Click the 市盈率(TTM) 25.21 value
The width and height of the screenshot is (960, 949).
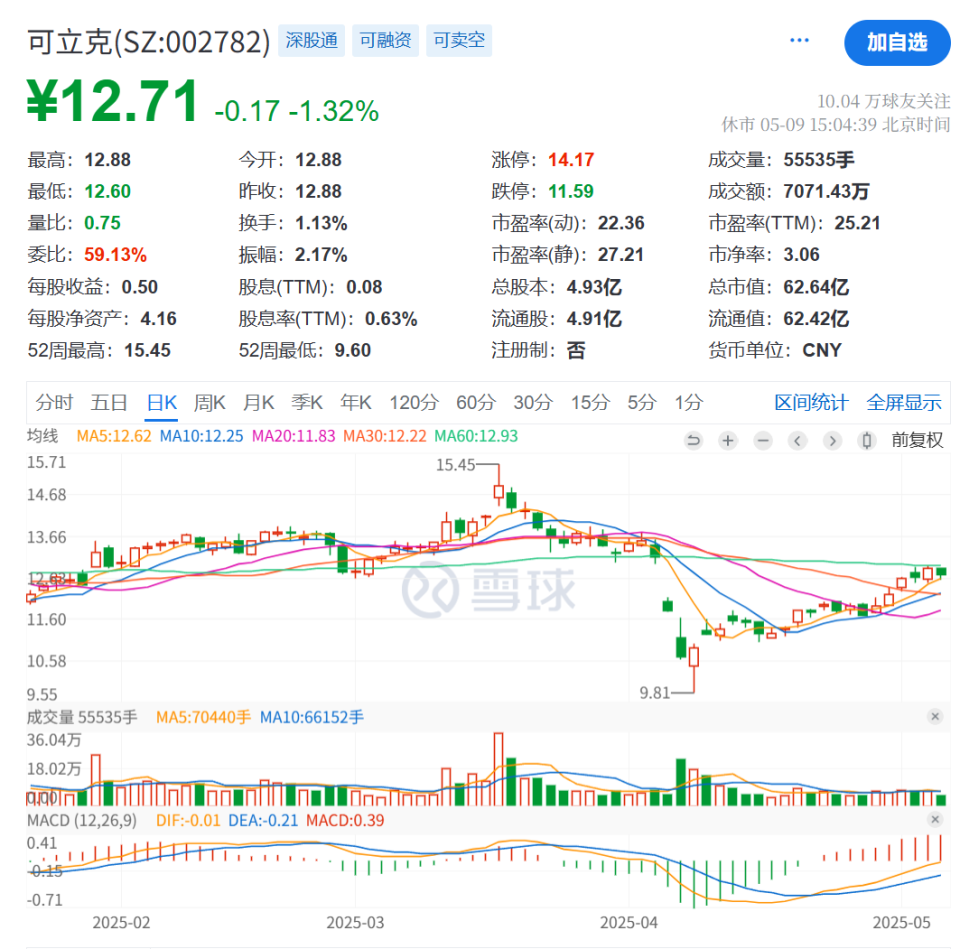click(x=857, y=223)
